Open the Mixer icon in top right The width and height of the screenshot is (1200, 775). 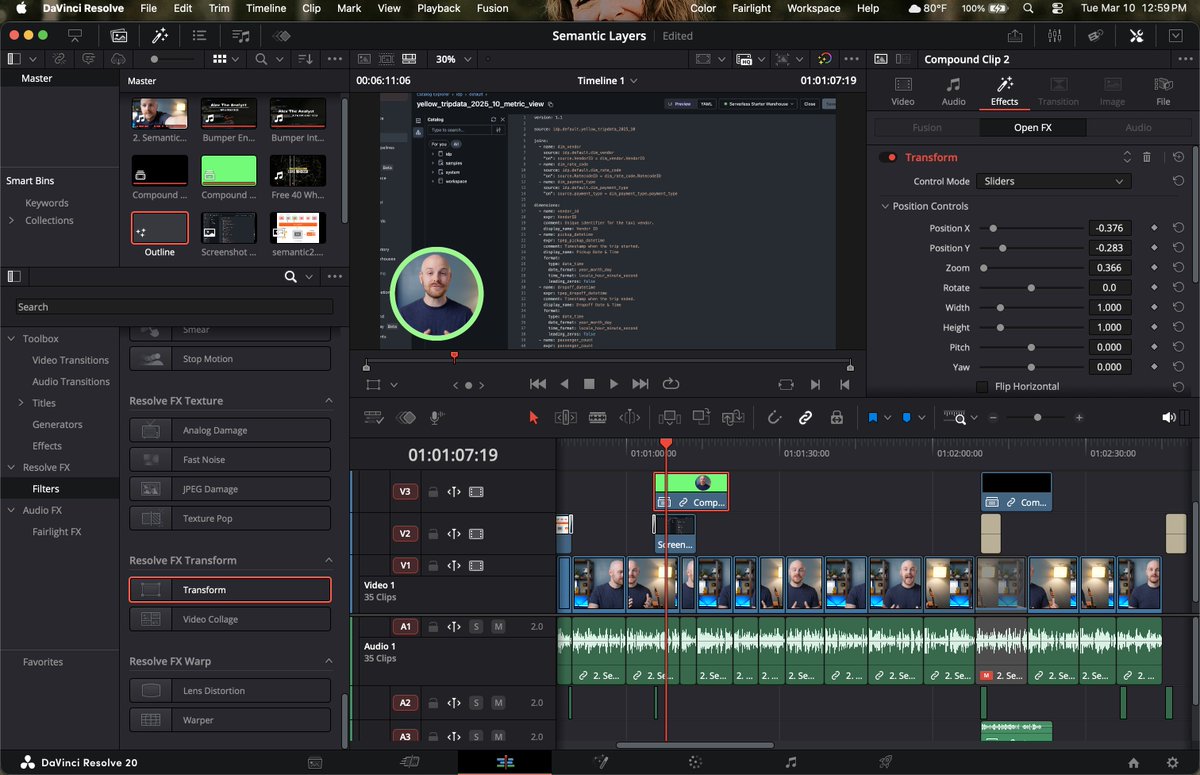1055,35
